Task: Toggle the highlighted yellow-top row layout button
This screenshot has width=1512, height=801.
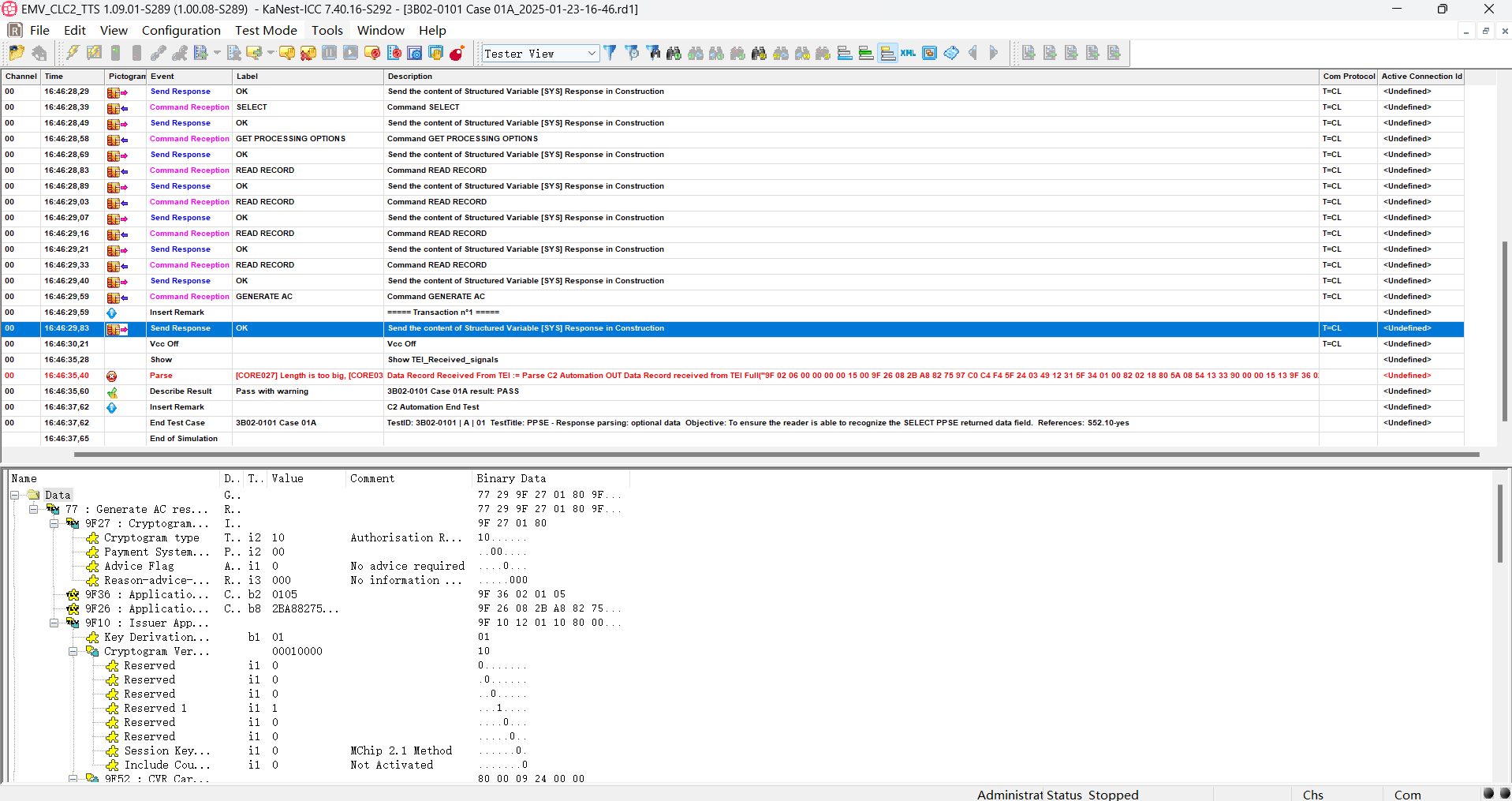Action: coord(887,53)
